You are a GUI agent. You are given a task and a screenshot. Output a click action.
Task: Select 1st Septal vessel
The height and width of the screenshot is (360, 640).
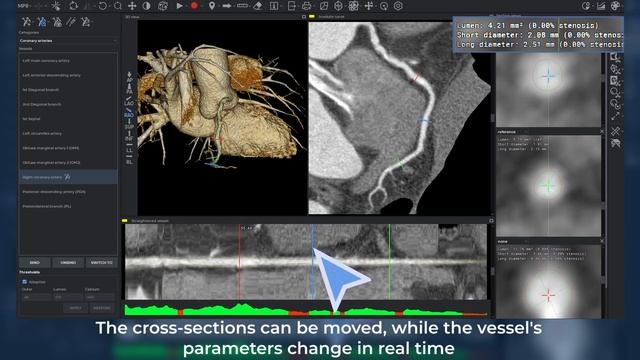68,119
